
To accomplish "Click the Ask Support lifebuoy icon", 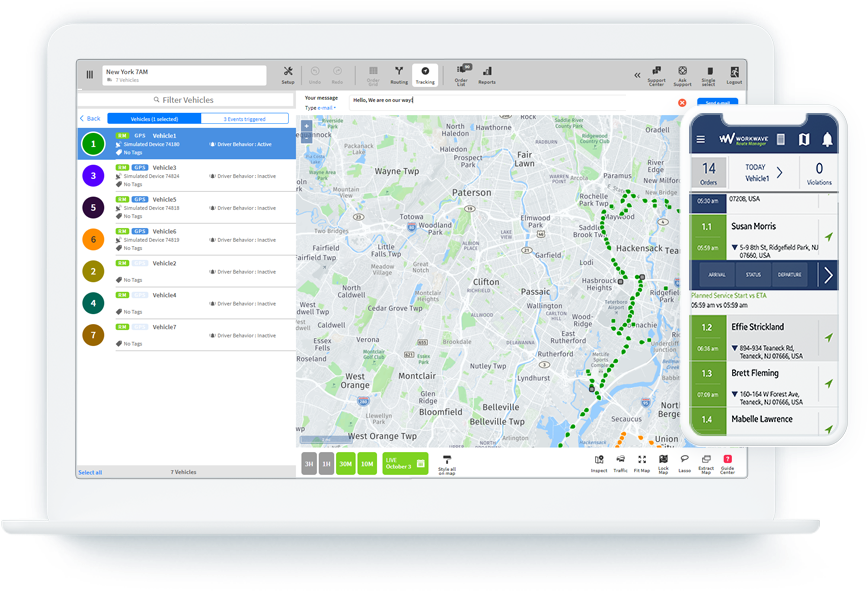I will point(683,75).
